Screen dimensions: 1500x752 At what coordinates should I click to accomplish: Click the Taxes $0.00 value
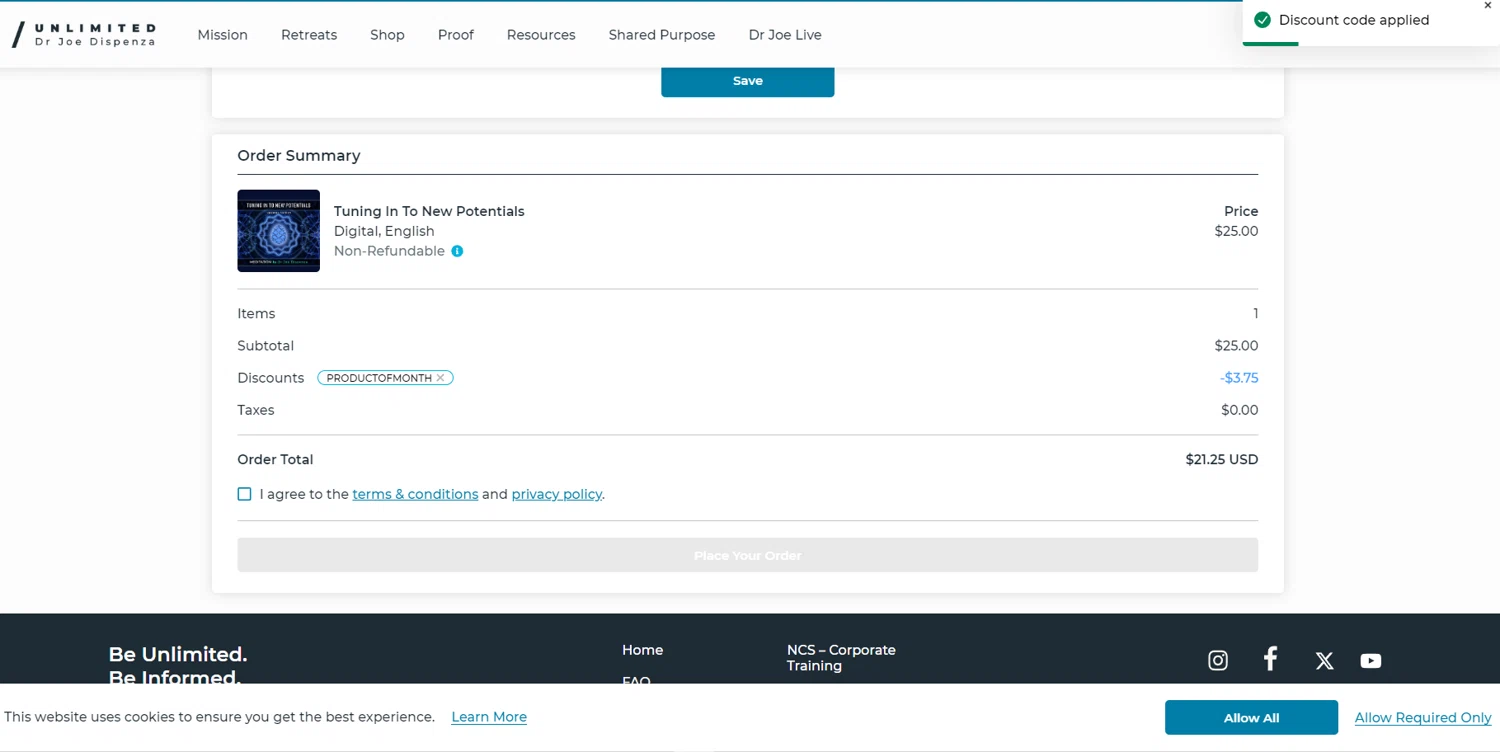tap(1240, 410)
